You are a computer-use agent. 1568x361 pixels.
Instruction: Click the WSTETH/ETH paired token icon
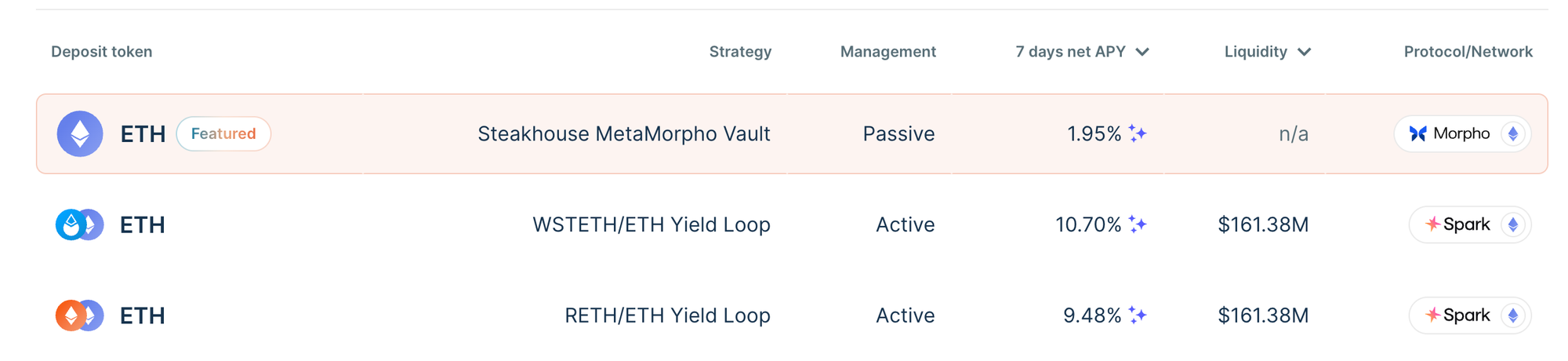(x=80, y=224)
